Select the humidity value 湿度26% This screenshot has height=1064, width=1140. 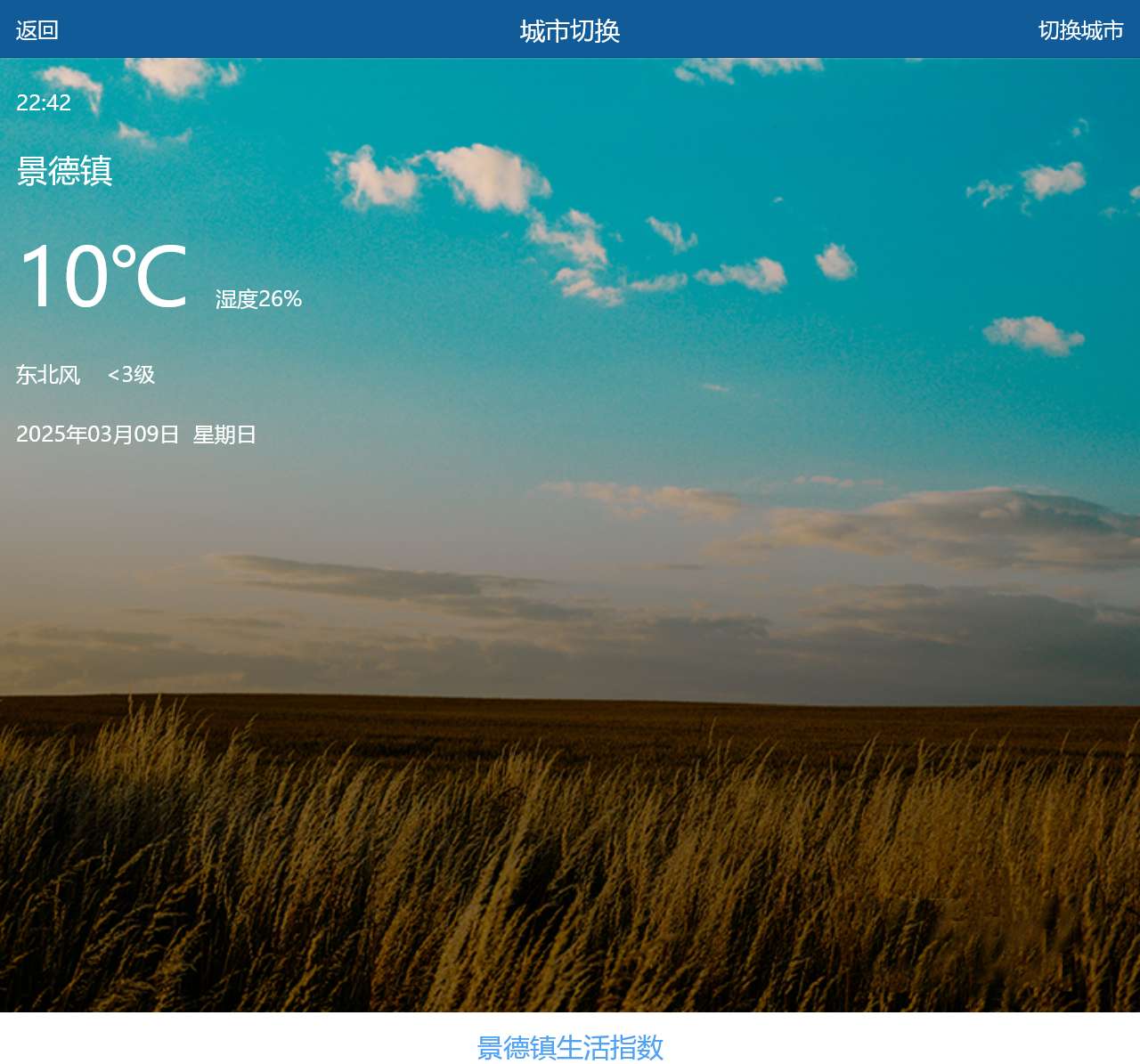click(257, 299)
